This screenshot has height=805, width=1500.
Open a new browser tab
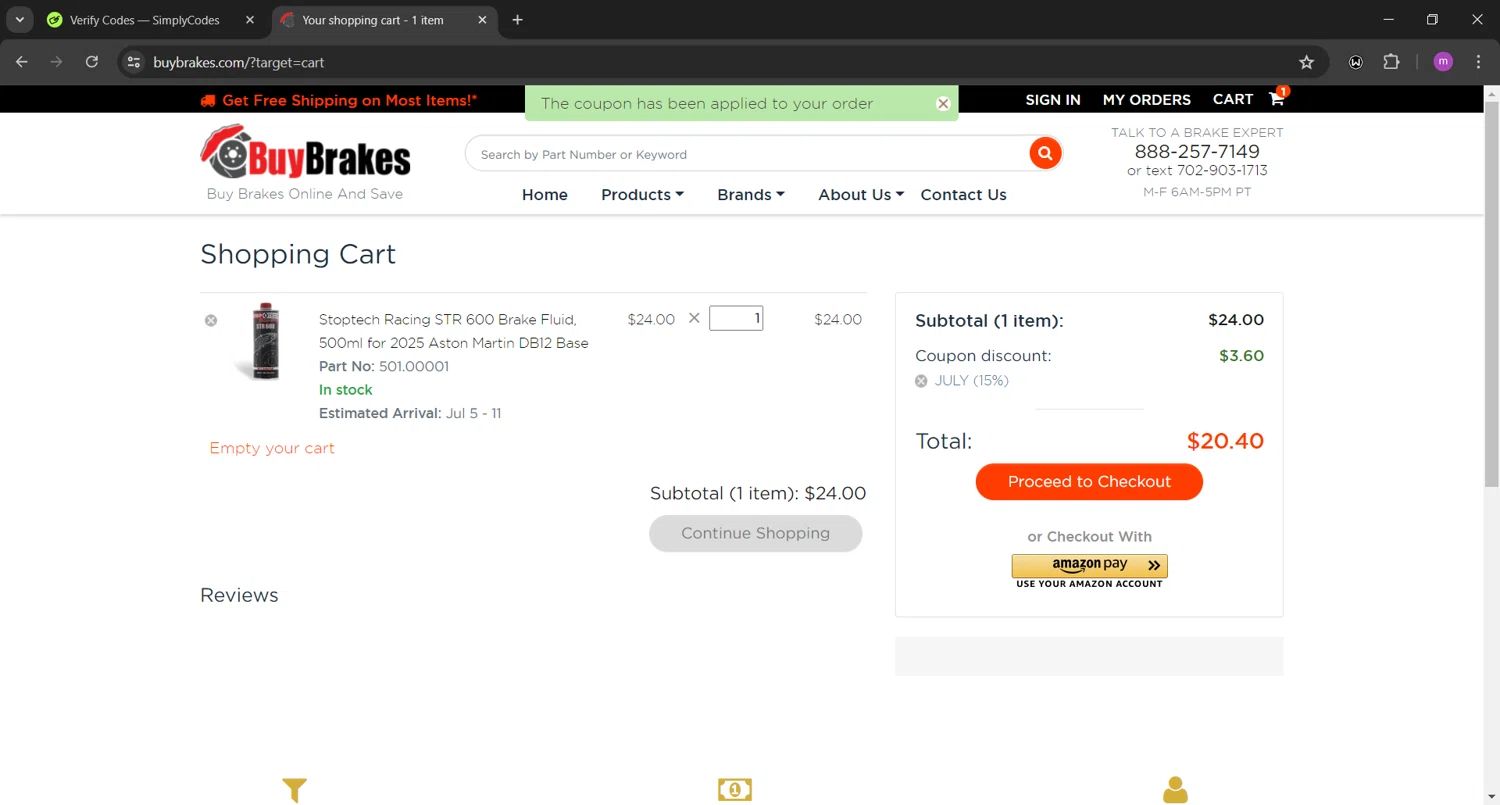point(517,20)
